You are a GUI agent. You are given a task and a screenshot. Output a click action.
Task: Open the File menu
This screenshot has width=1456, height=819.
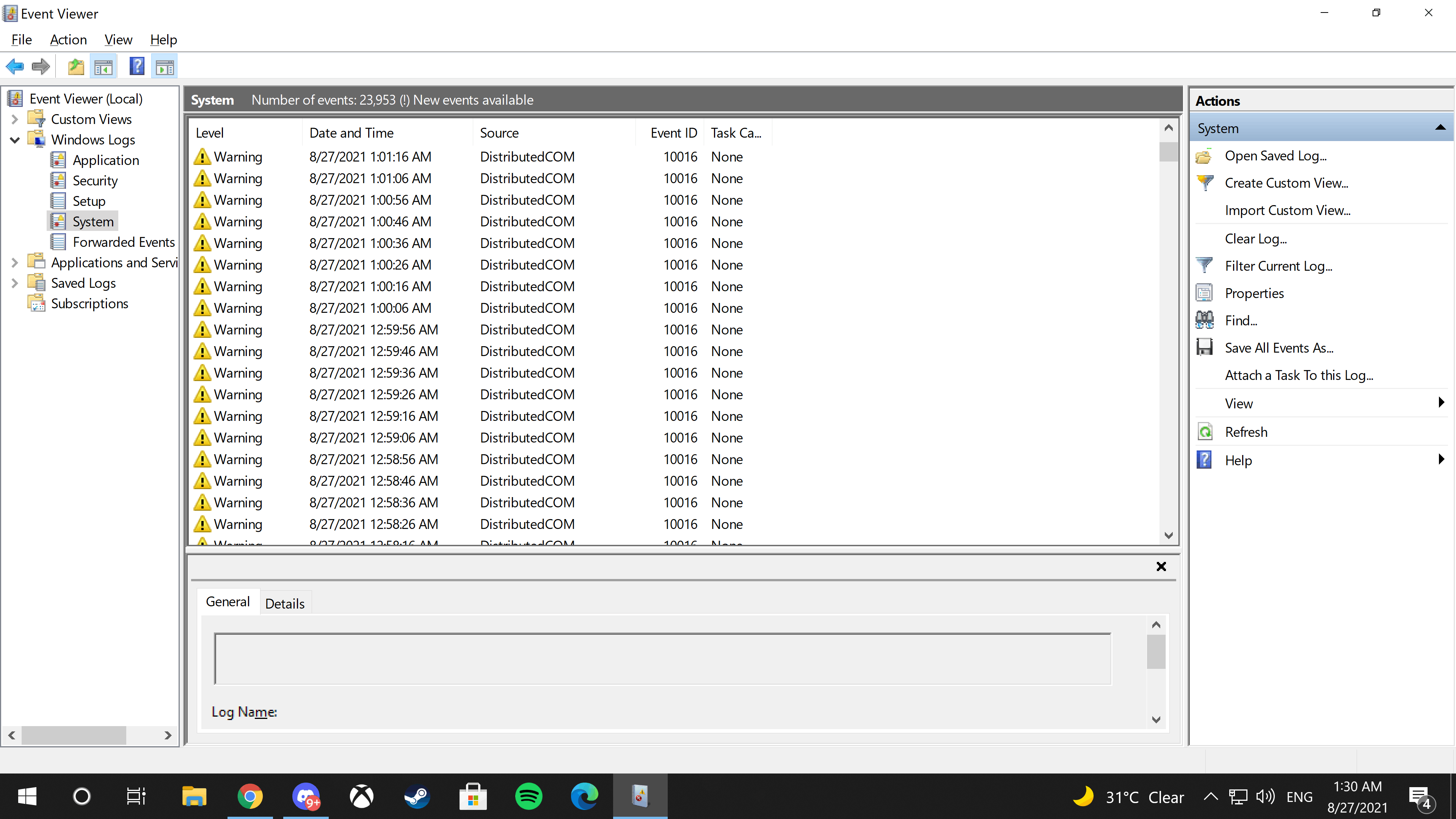(x=22, y=39)
